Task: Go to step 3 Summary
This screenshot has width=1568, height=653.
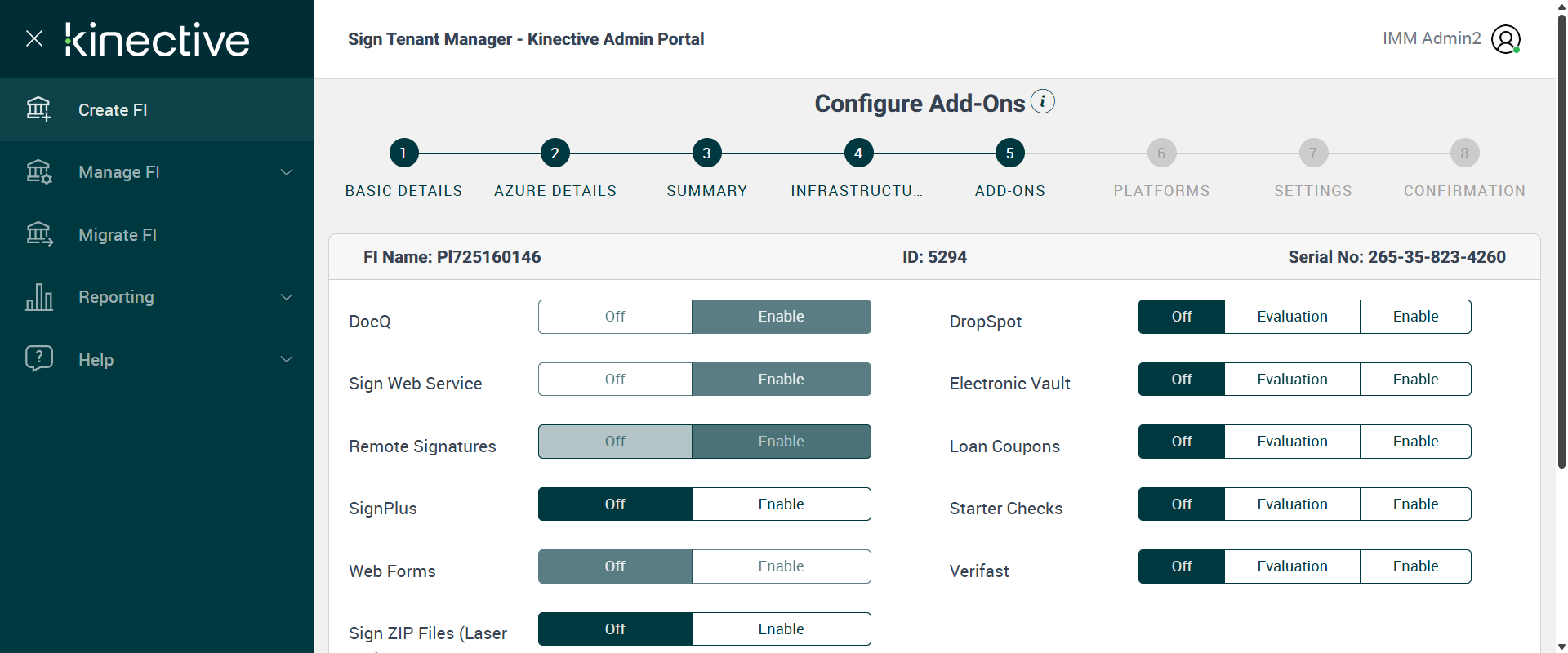Action: (706, 153)
